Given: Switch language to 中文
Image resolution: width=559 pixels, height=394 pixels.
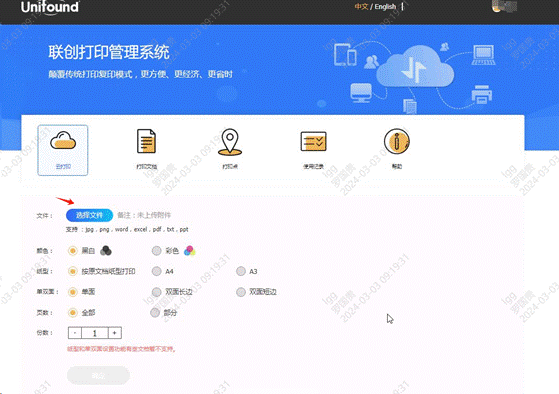Looking at the screenshot, I should tap(361, 7).
